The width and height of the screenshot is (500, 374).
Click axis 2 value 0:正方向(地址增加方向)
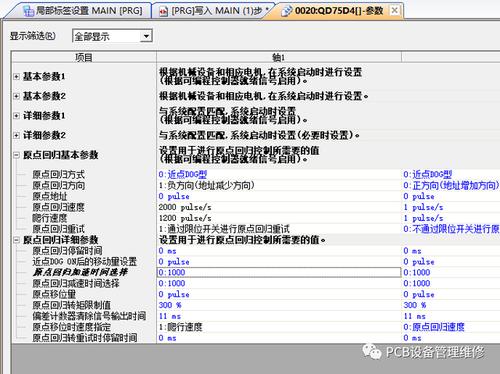click(451, 185)
